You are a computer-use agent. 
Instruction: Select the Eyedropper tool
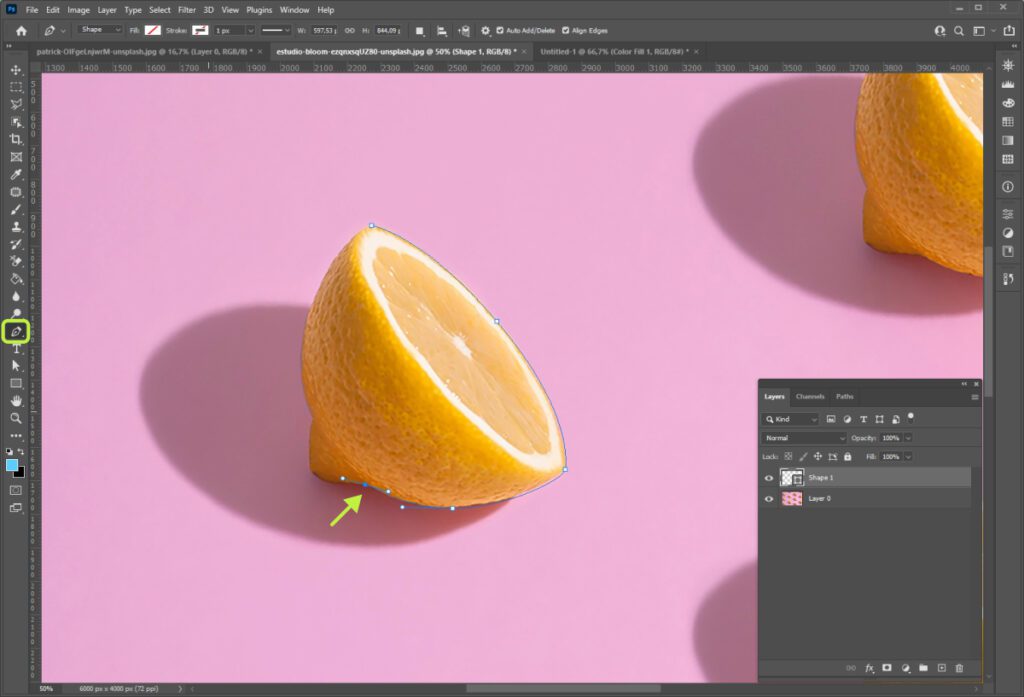pyautogui.click(x=16, y=174)
